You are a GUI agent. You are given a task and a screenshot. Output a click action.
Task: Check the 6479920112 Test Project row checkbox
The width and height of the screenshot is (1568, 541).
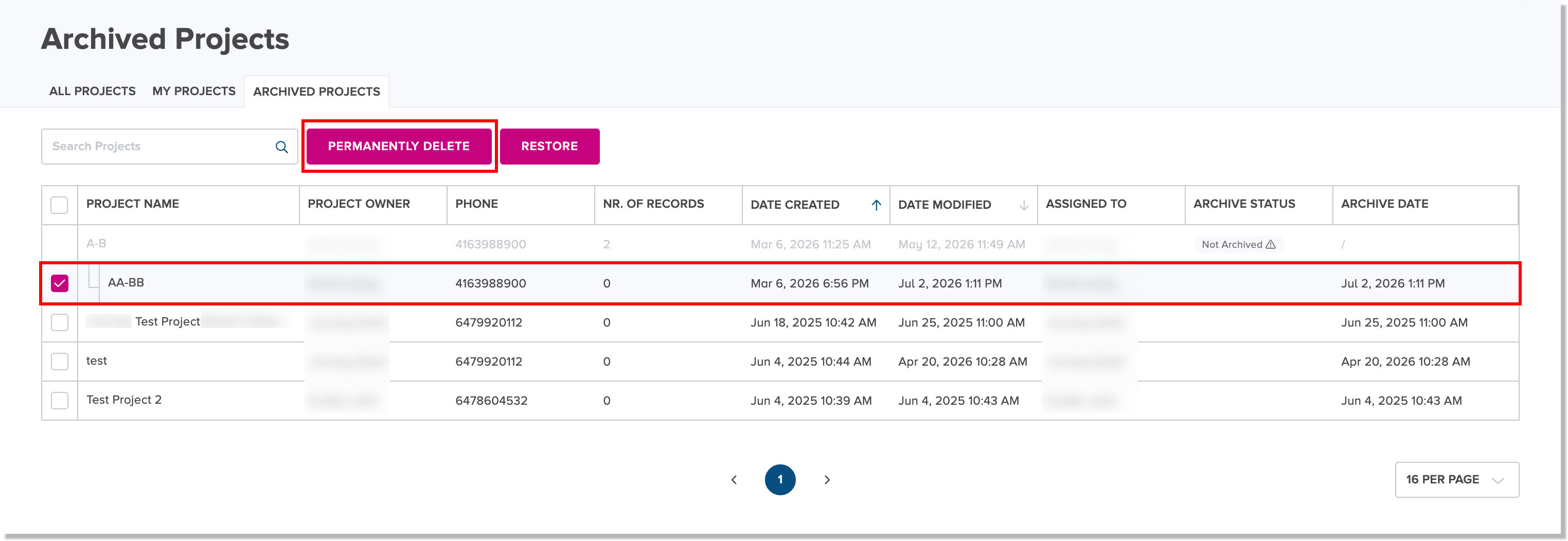tap(59, 322)
